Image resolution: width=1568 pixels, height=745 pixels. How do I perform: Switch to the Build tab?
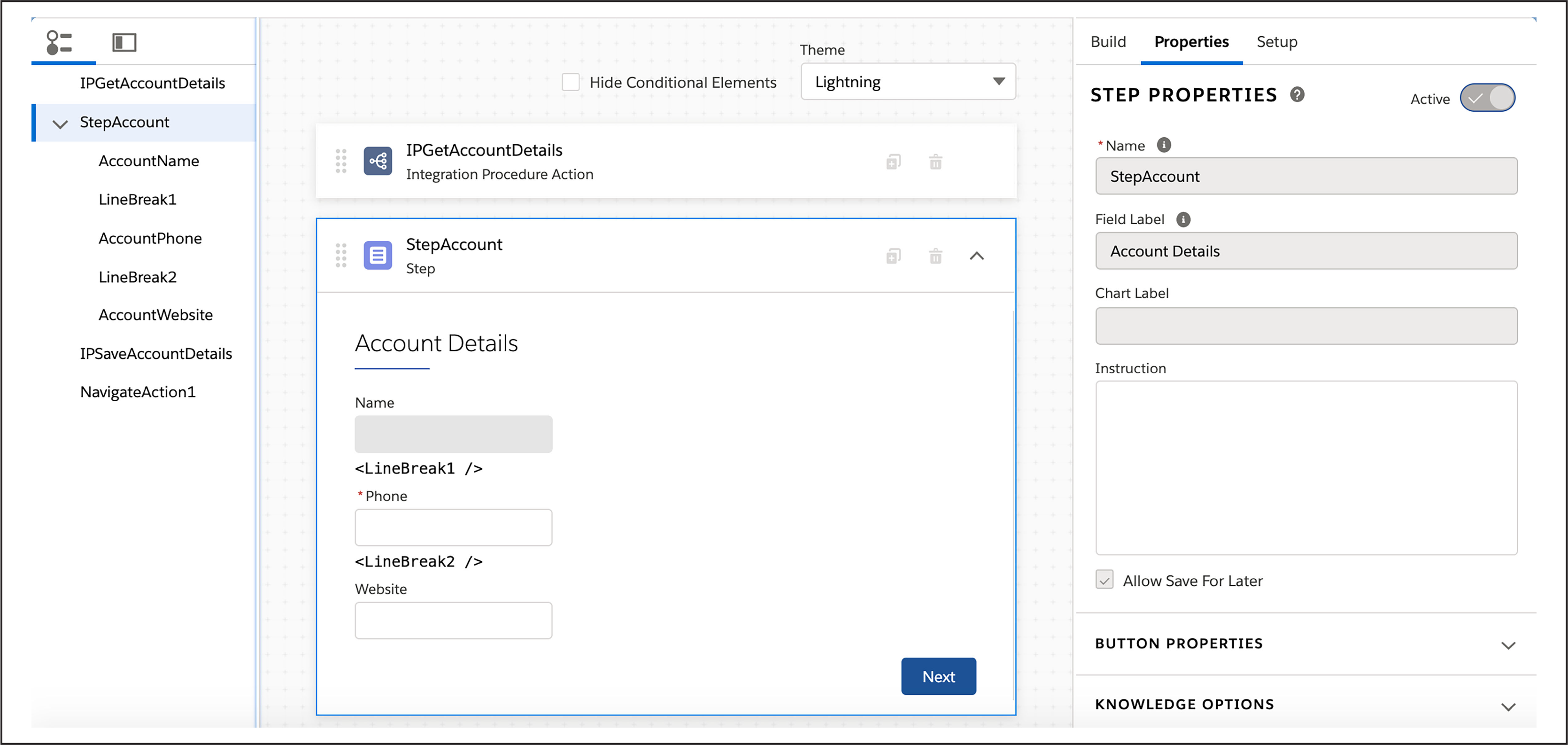pyautogui.click(x=1108, y=41)
